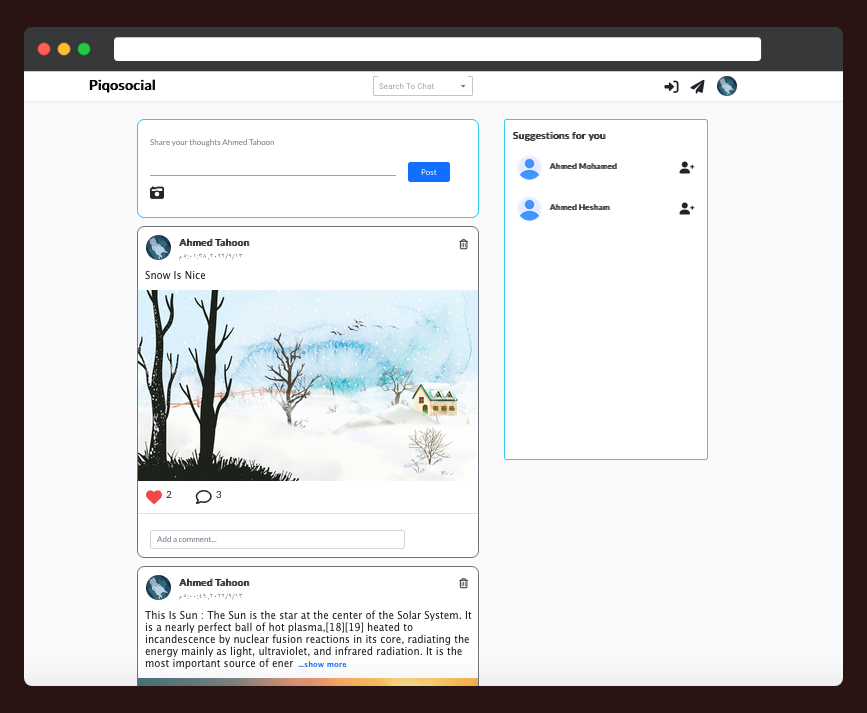Open your profile avatar in the navbar
867x713 pixels.
tap(727, 86)
